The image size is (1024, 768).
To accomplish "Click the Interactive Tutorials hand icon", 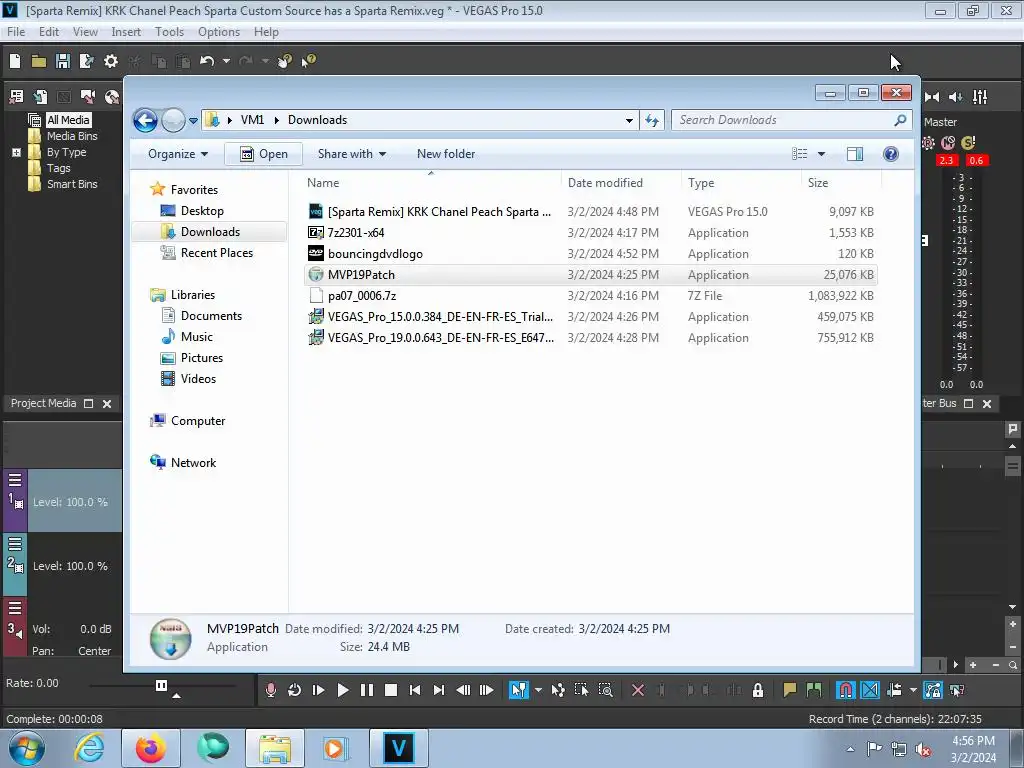I will tap(285, 61).
